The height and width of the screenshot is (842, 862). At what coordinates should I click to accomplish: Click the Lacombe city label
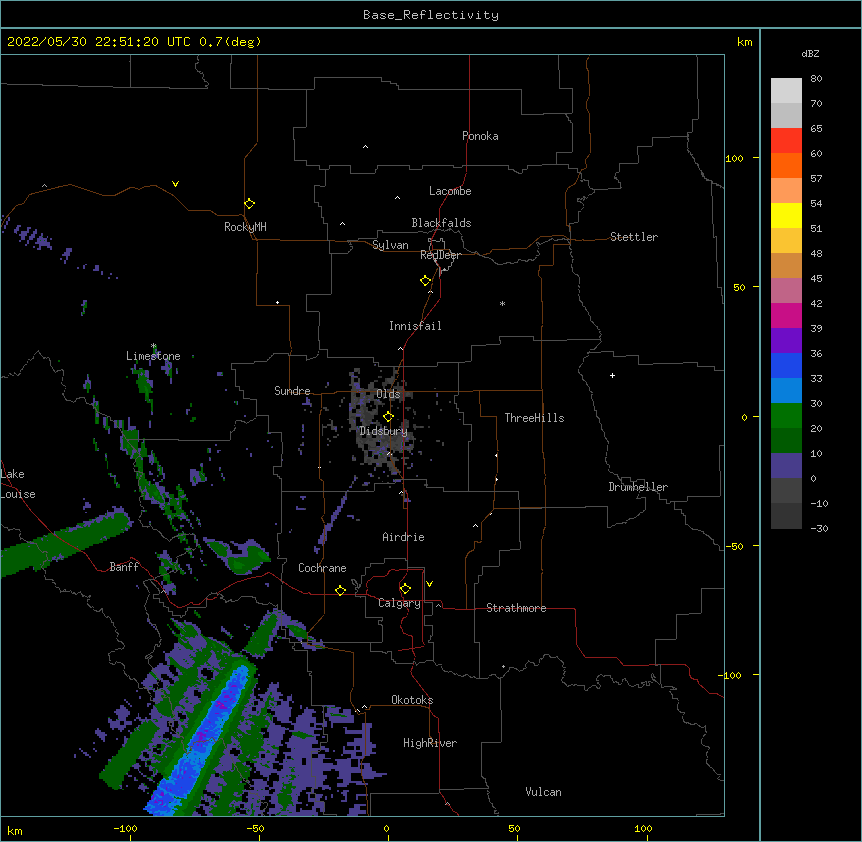pyautogui.click(x=450, y=191)
